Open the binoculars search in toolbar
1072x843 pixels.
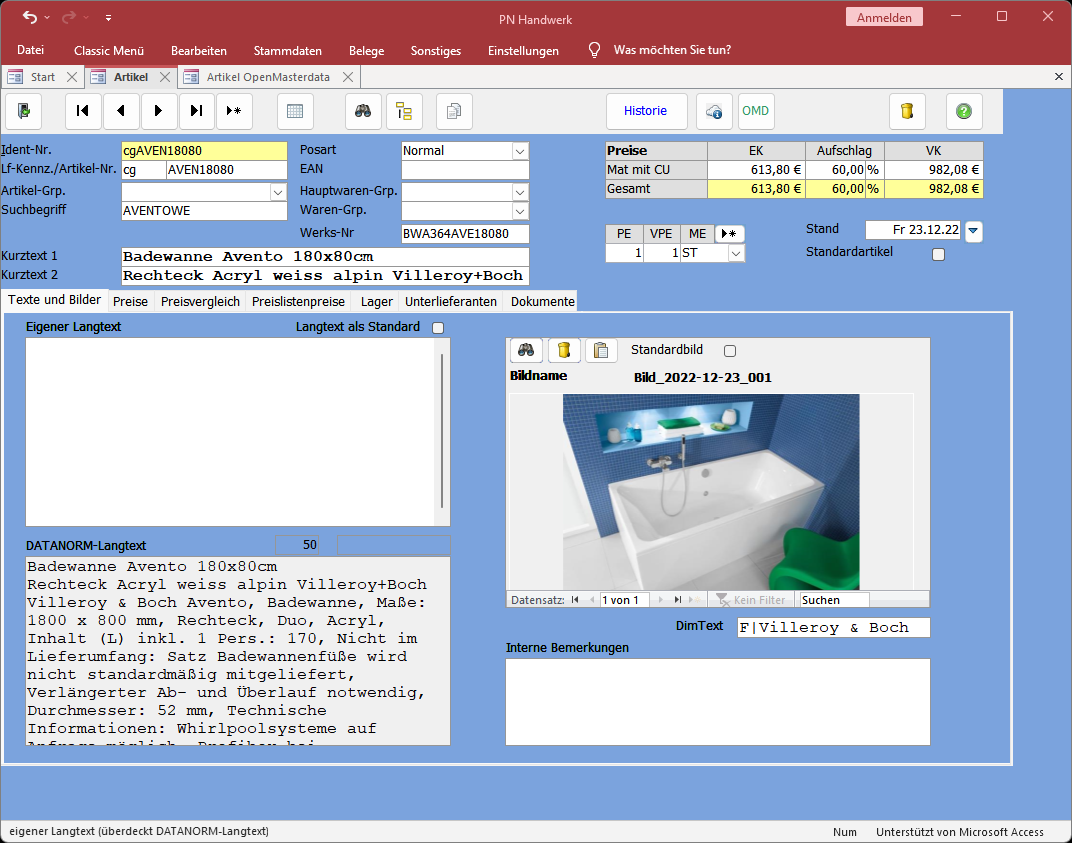tap(363, 111)
